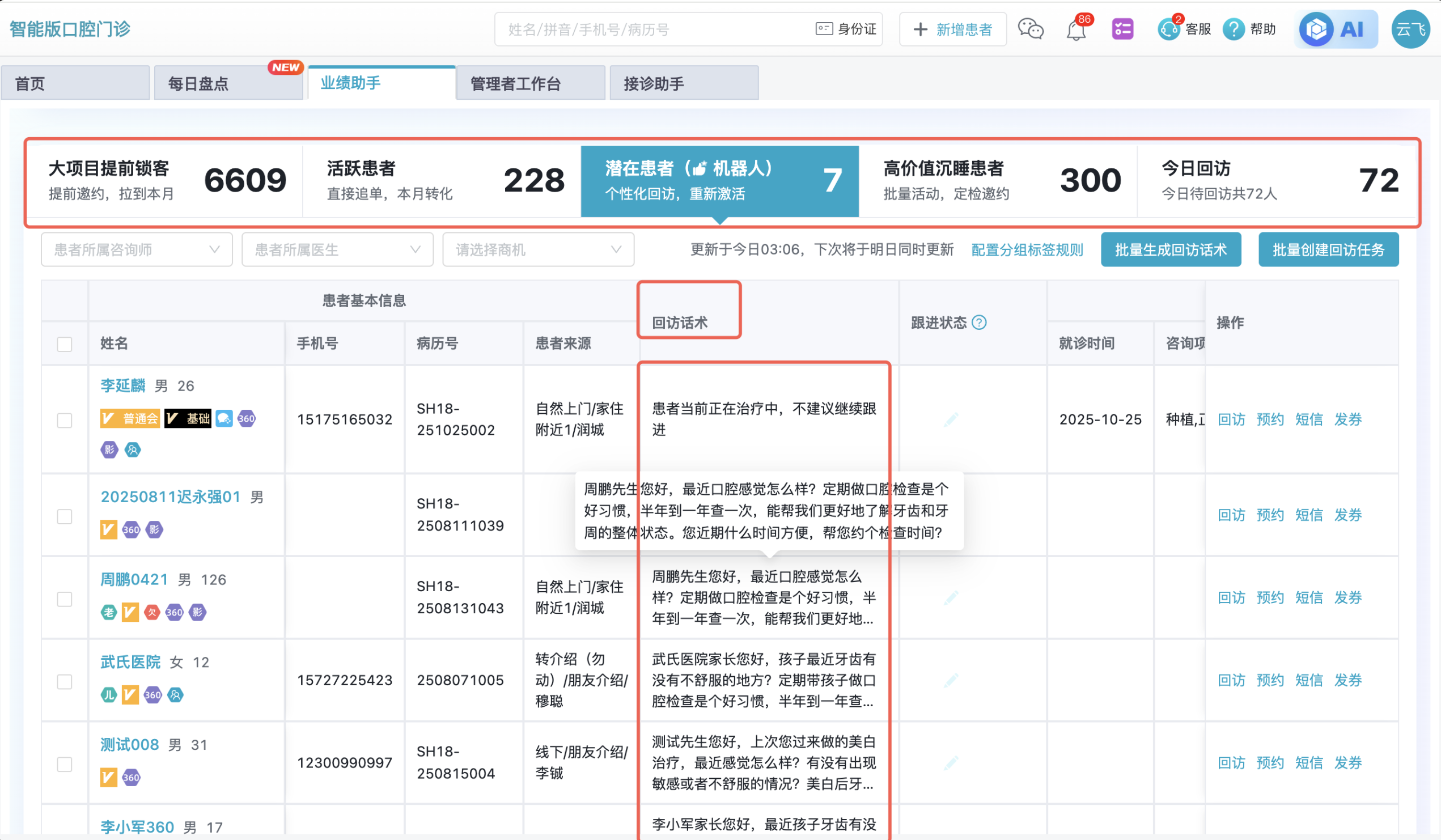Select the 高价值沉睡患者 card

pyautogui.click(x=998, y=181)
